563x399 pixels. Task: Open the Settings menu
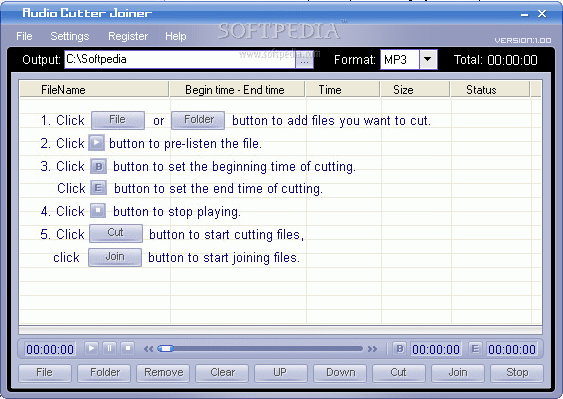click(70, 36)
